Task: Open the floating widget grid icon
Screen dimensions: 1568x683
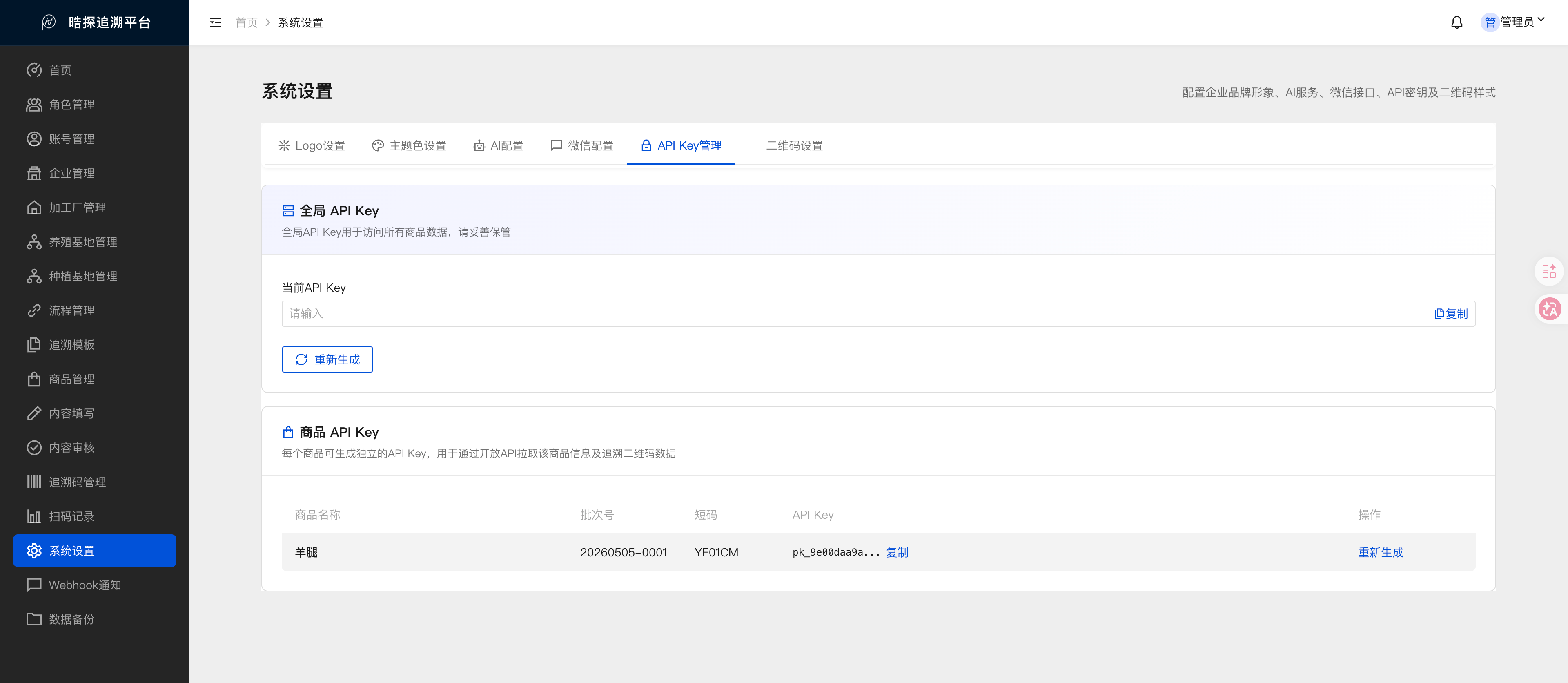Action: pos(1549,271)
